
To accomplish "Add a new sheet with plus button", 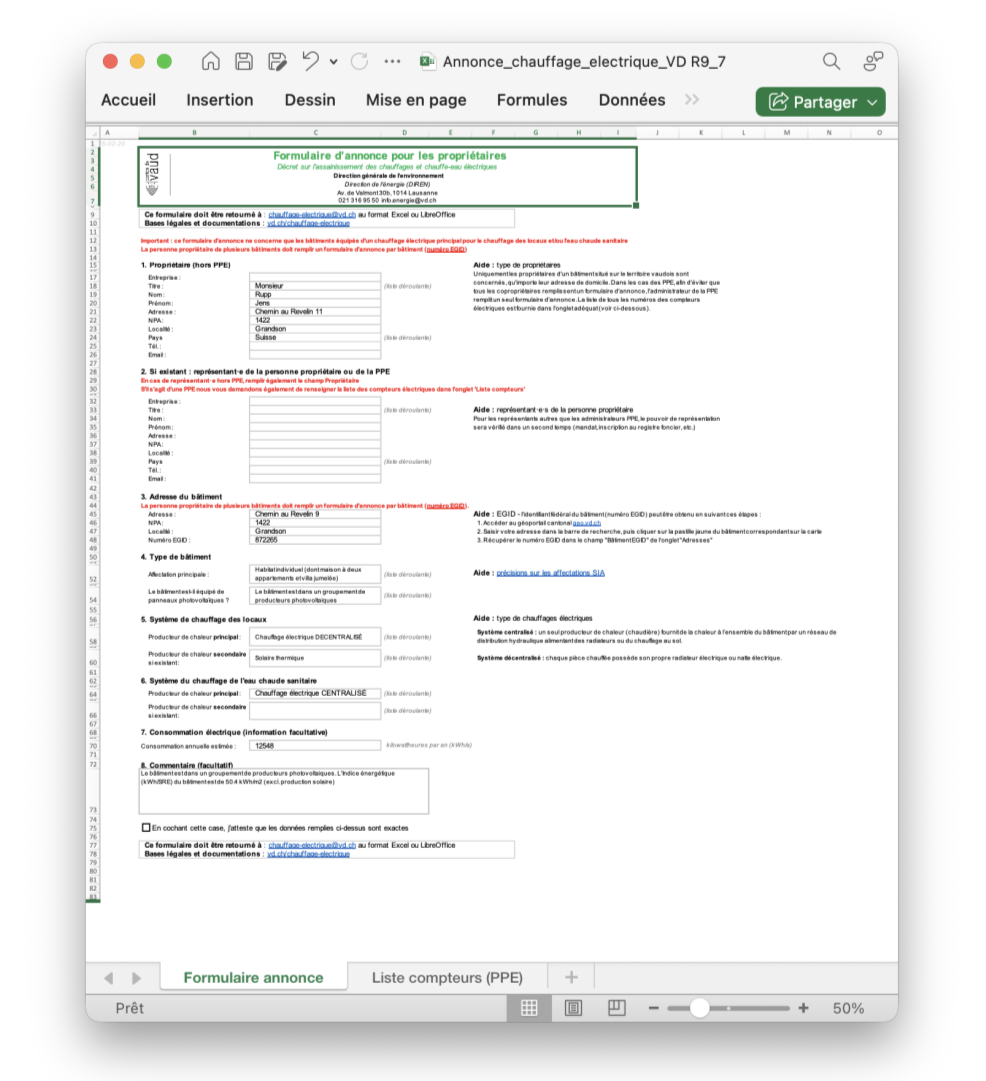I will (571, 977).
